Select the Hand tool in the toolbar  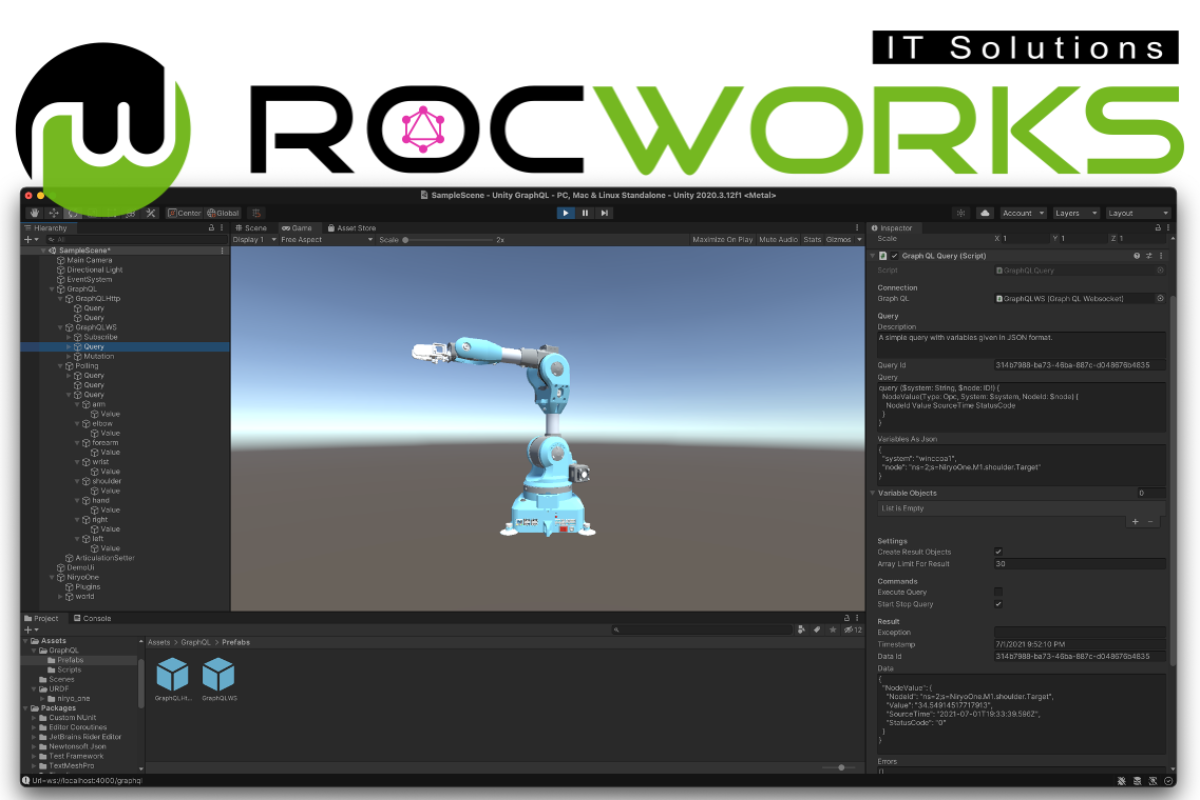(34, 213)
